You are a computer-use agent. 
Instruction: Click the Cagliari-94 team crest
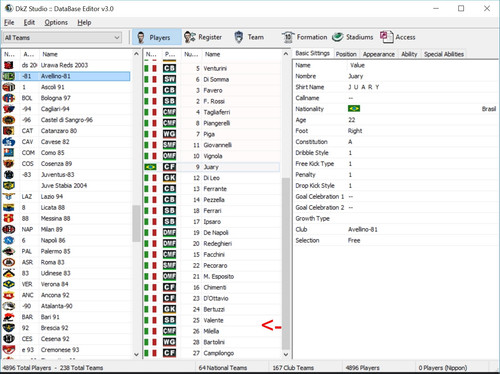(9, 109)
